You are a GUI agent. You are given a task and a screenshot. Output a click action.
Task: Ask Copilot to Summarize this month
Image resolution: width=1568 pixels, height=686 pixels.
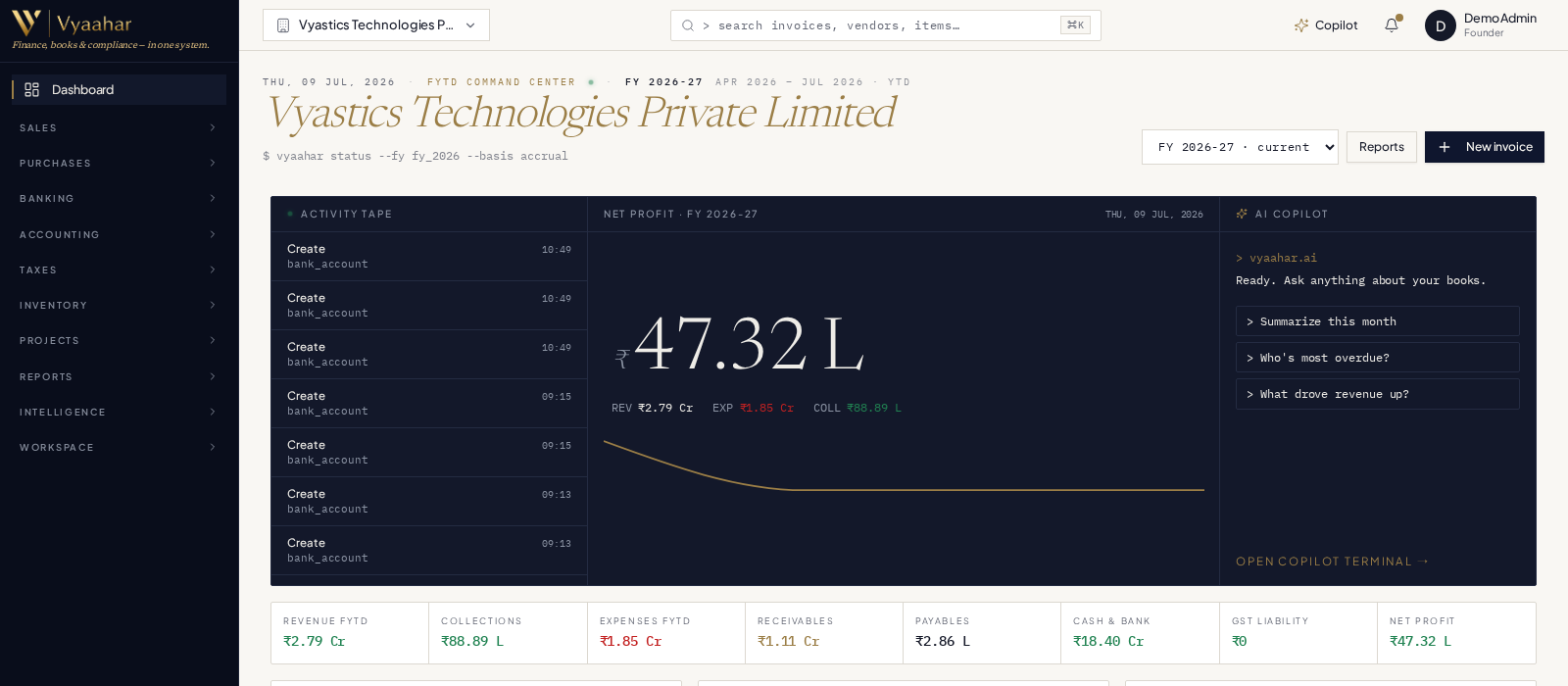1378,321
